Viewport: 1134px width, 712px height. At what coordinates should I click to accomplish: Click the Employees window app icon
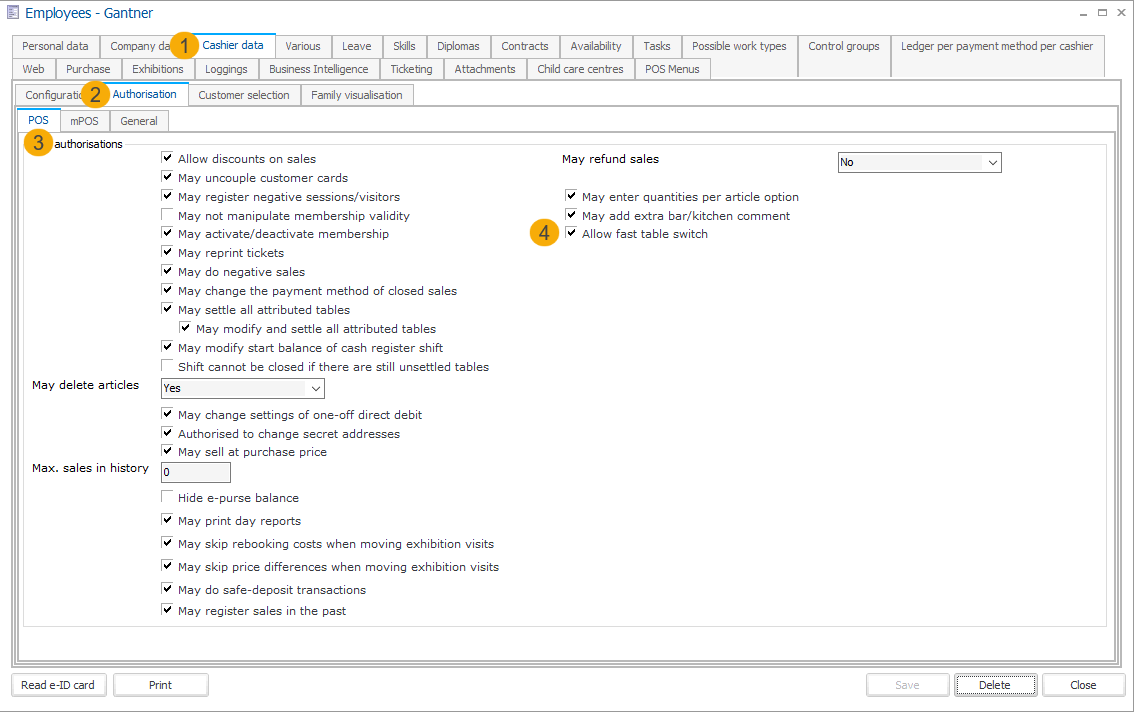tap(13, 13)
